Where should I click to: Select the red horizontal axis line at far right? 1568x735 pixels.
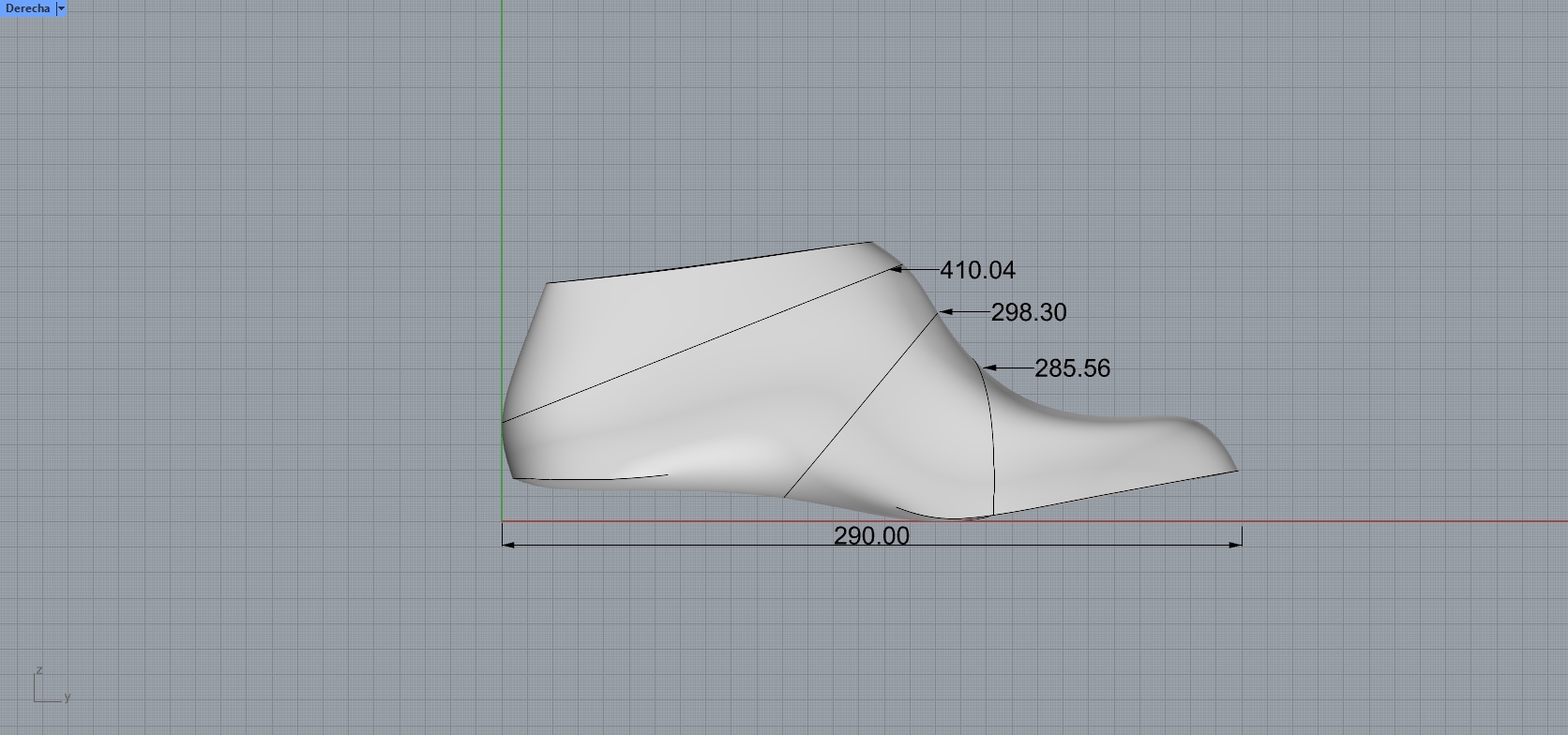(1454, 521)
